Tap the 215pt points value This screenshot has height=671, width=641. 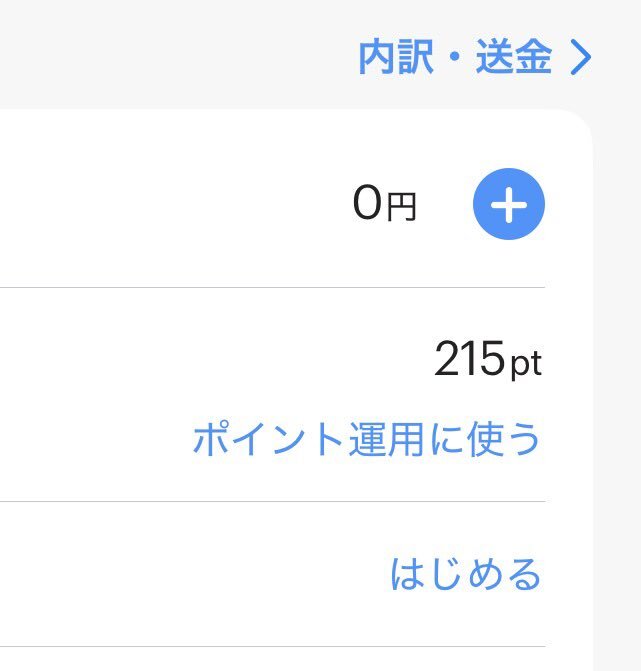click(x=488, y=359)
